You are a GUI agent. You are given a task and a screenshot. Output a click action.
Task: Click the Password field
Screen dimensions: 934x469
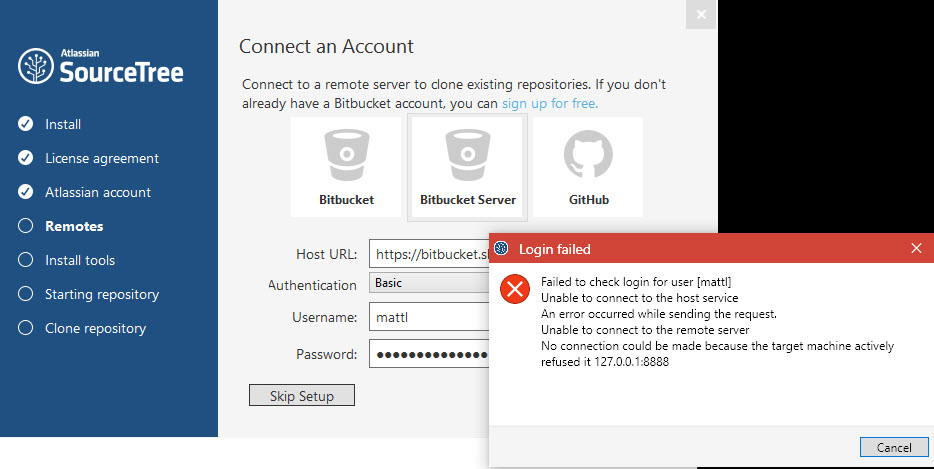tap(429, 354)
